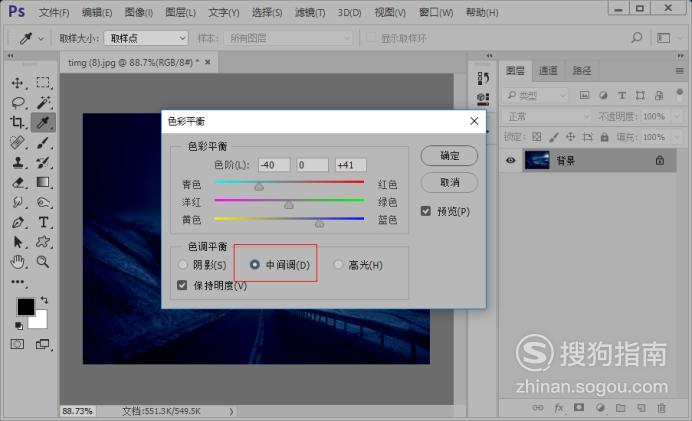Open the Edit Toolbar three-dots icon
Image resolution: width=692 pixels, height=421 pixels.
(18, 282)
